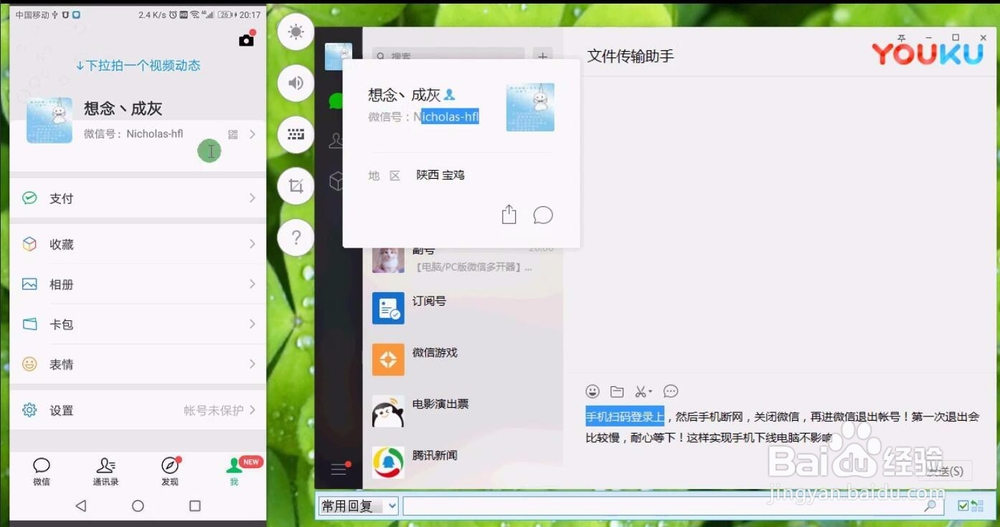Click the avatar image in the profile card
1000x527 pixels.
[530, 107]
